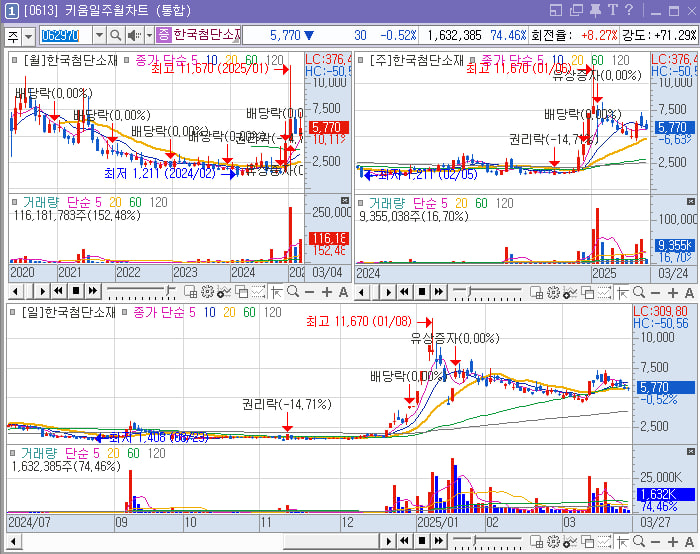Screen dimensions: 700x554
Task: Stop the weekly chart playback
Action: [x=422, y=292]
